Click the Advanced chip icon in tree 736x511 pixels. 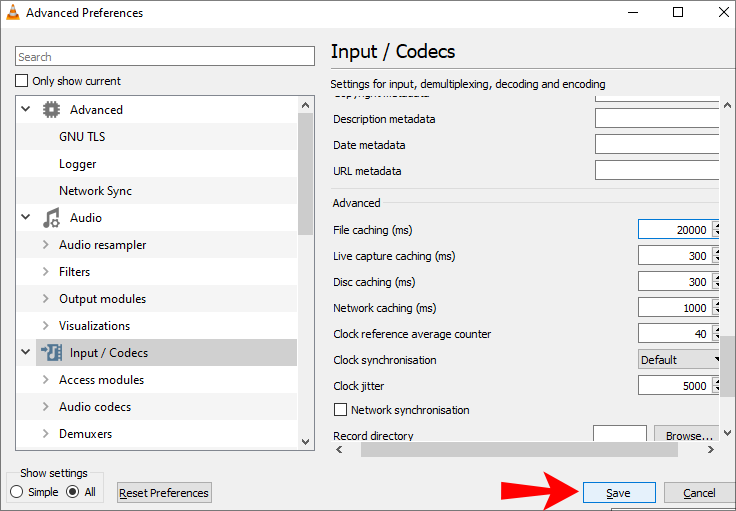tap(51, 110)
